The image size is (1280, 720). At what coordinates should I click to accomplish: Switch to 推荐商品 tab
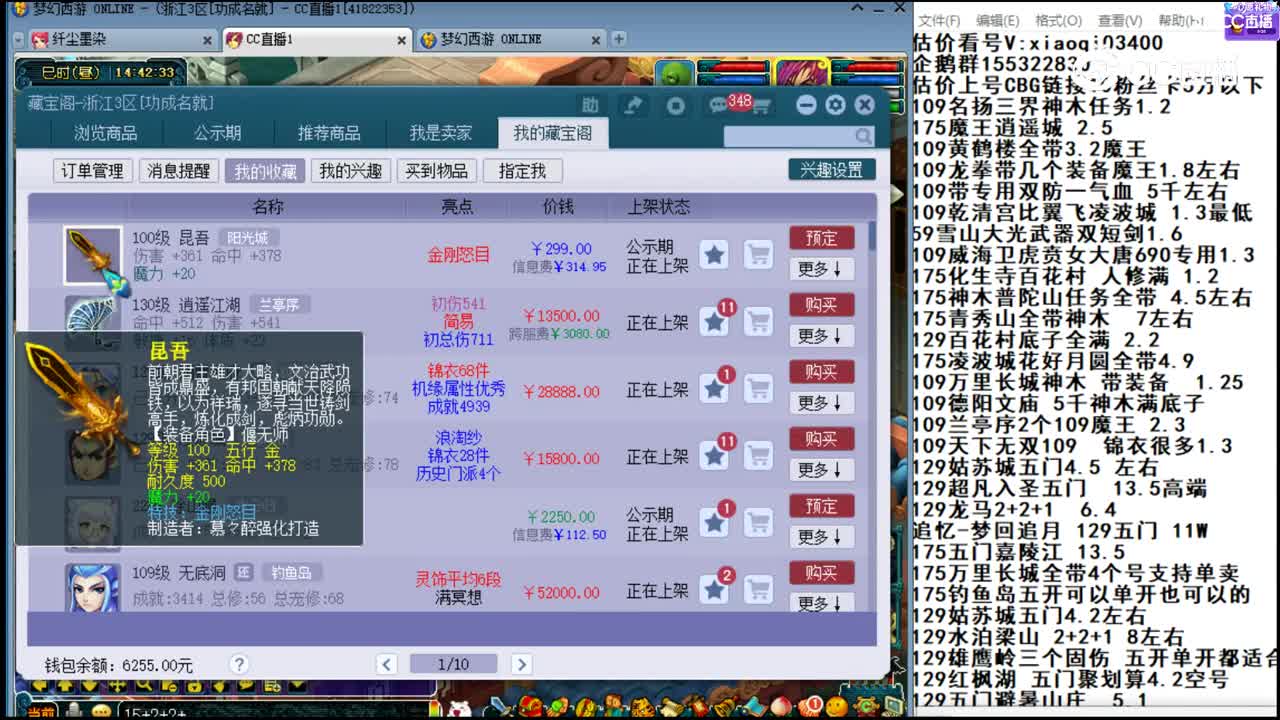(329, 133)
